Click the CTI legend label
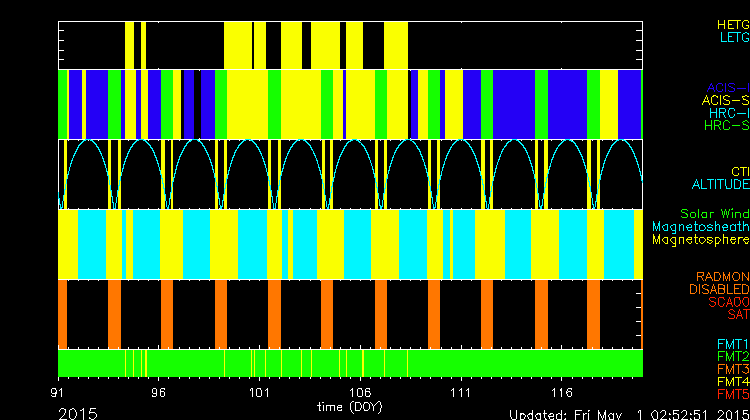 739,172
